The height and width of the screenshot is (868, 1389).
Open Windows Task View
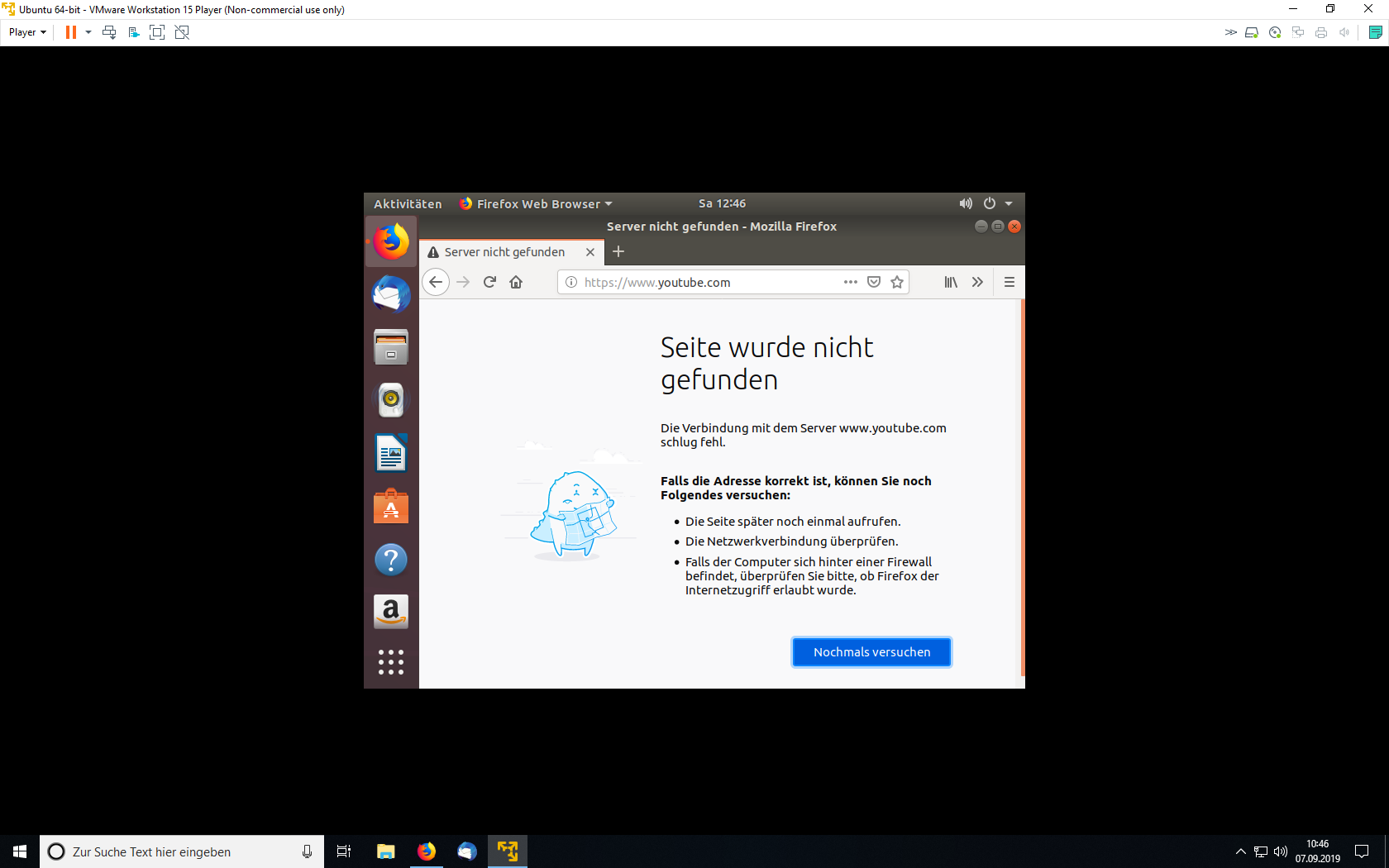point(344,851)
